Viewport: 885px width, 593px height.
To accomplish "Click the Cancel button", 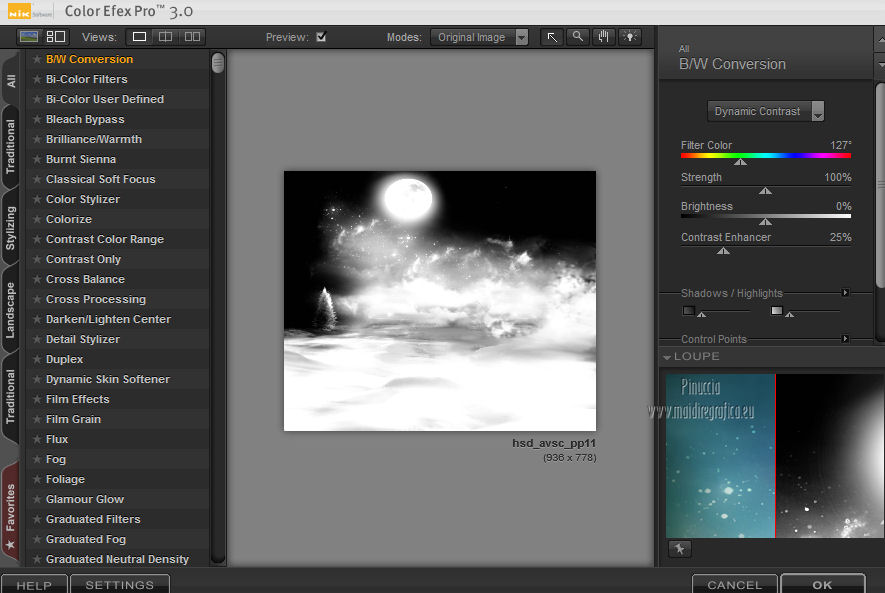I will (734, 584).
